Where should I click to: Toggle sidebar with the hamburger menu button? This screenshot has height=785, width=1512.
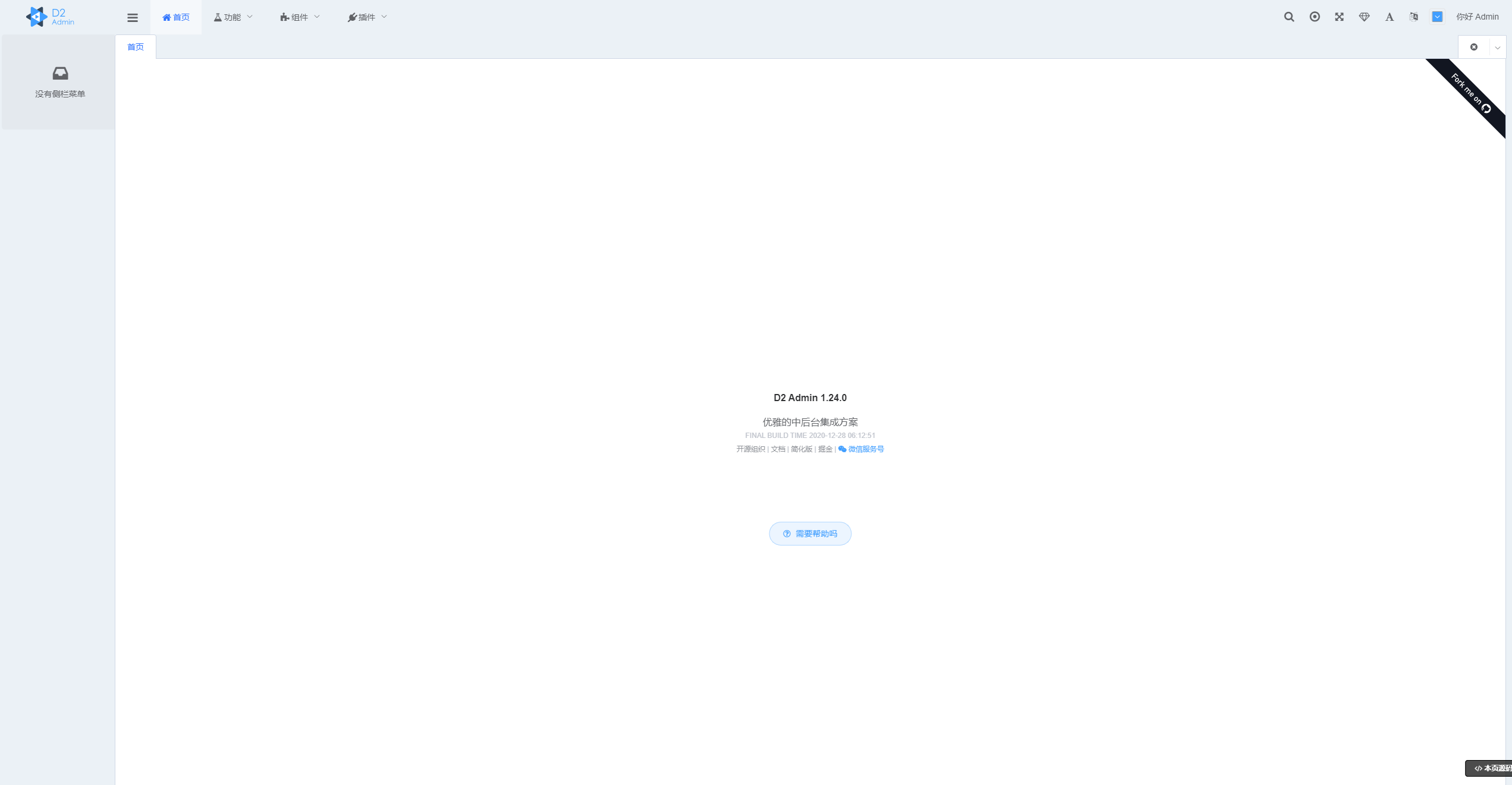[133, 17]
